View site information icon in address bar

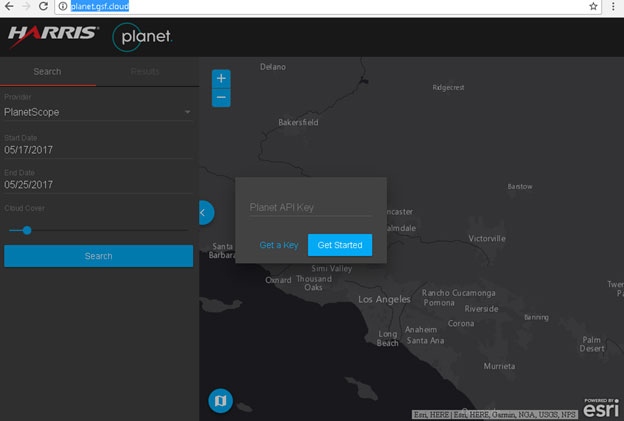point(62,6)
